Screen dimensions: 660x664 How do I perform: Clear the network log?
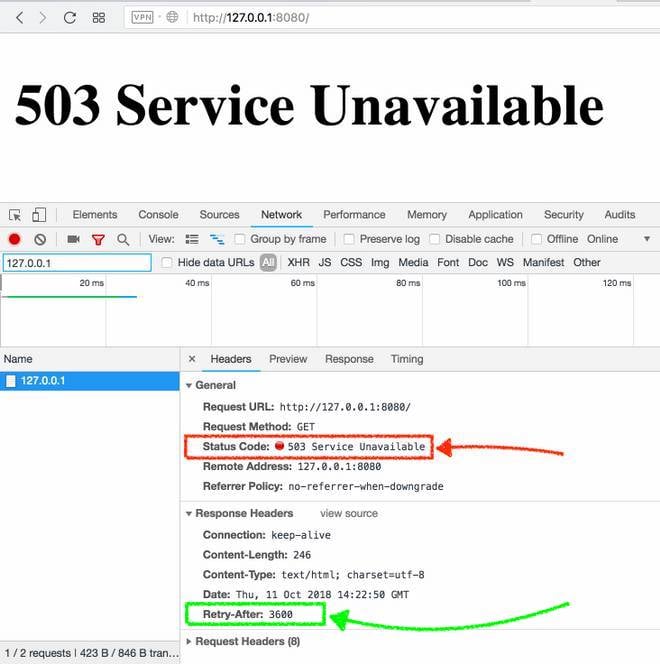40,240
